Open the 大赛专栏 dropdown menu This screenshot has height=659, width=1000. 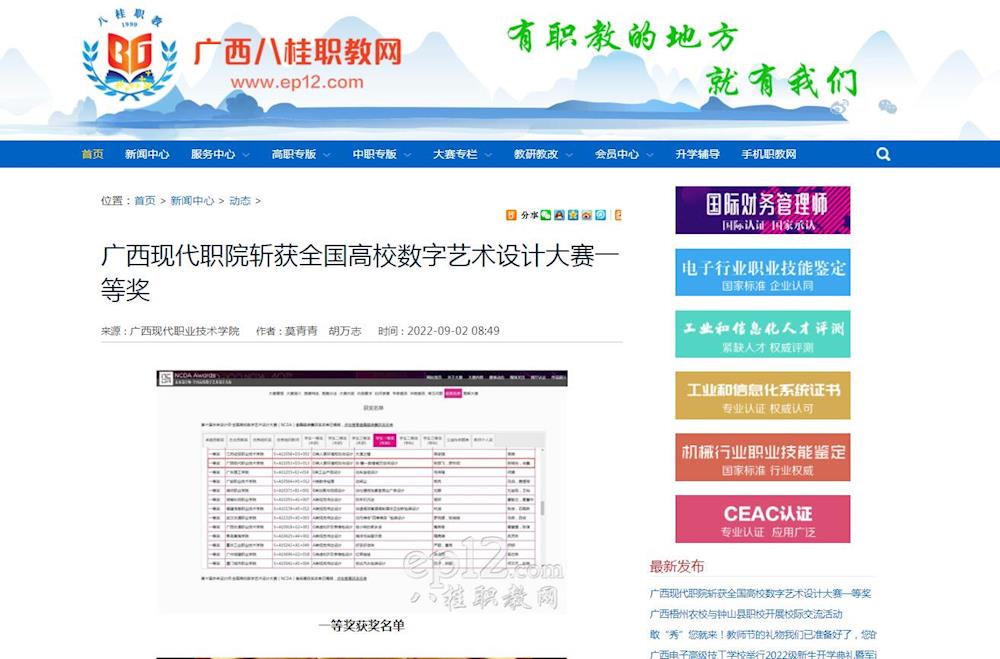(460, 154)
